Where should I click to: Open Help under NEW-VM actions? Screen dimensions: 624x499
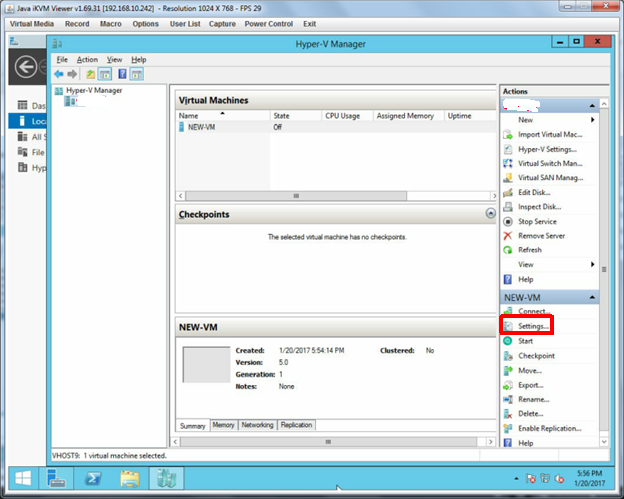coord(525,443)
